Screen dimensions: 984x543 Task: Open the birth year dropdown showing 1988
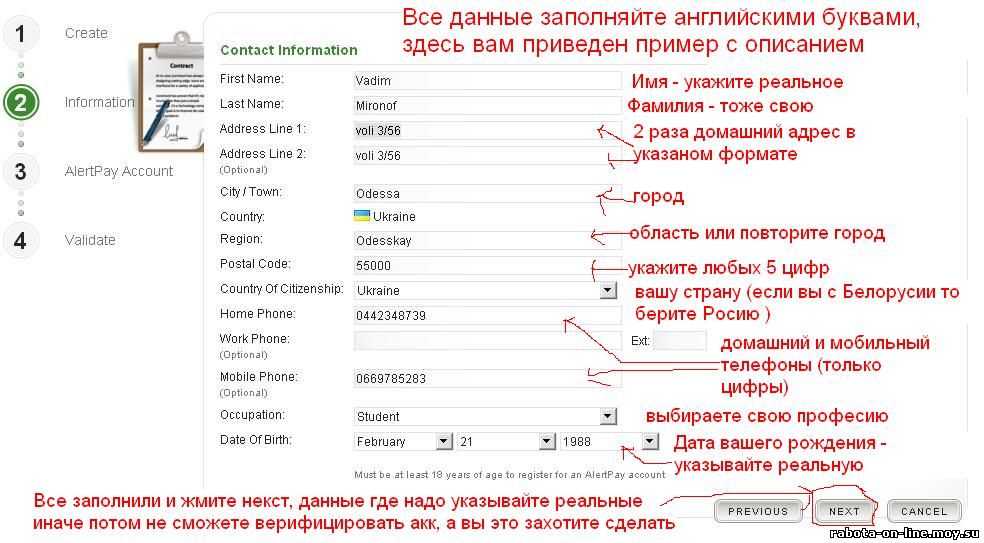coord(649,441)
